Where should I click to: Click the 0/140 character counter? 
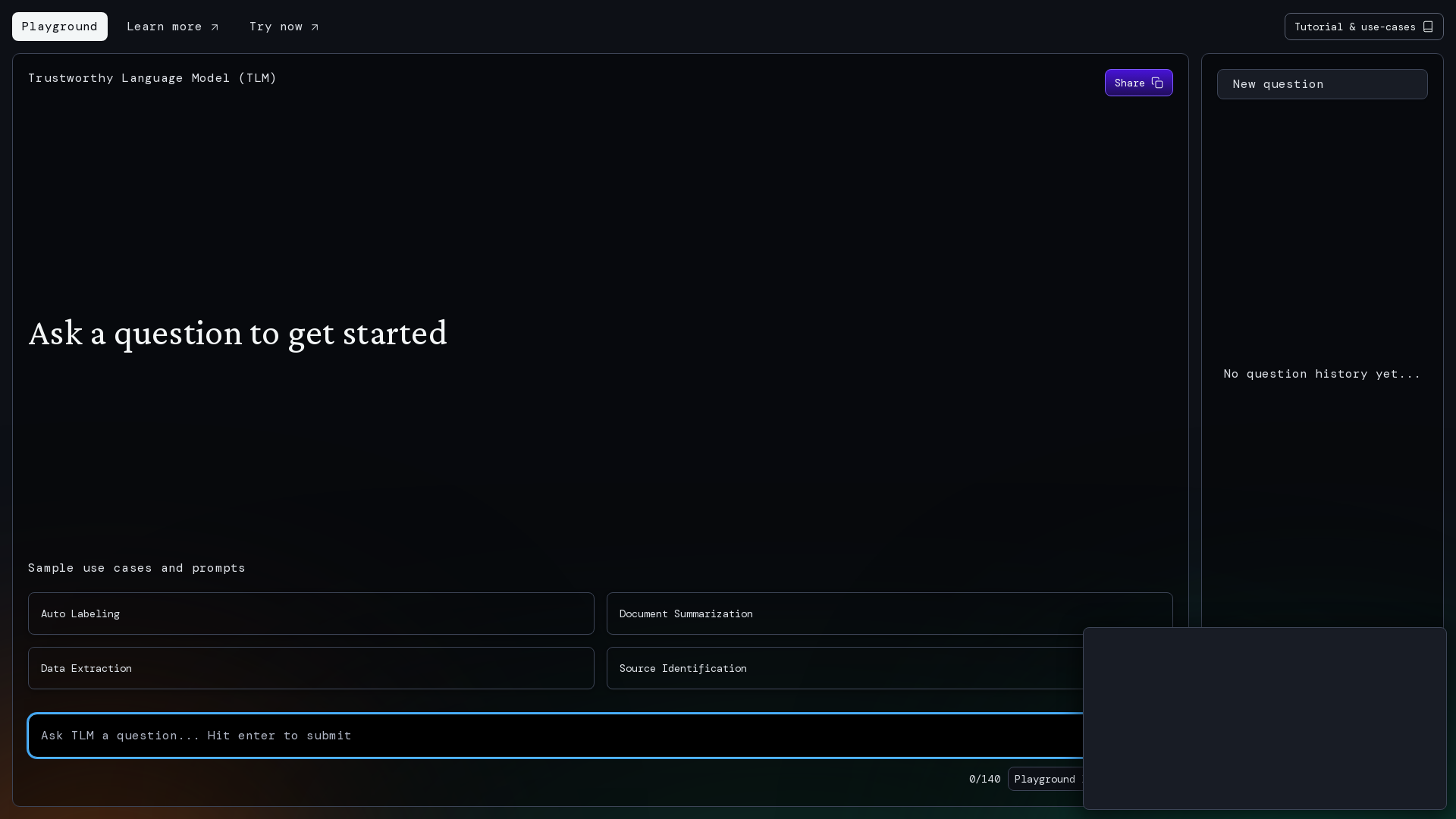coord(984,779)
